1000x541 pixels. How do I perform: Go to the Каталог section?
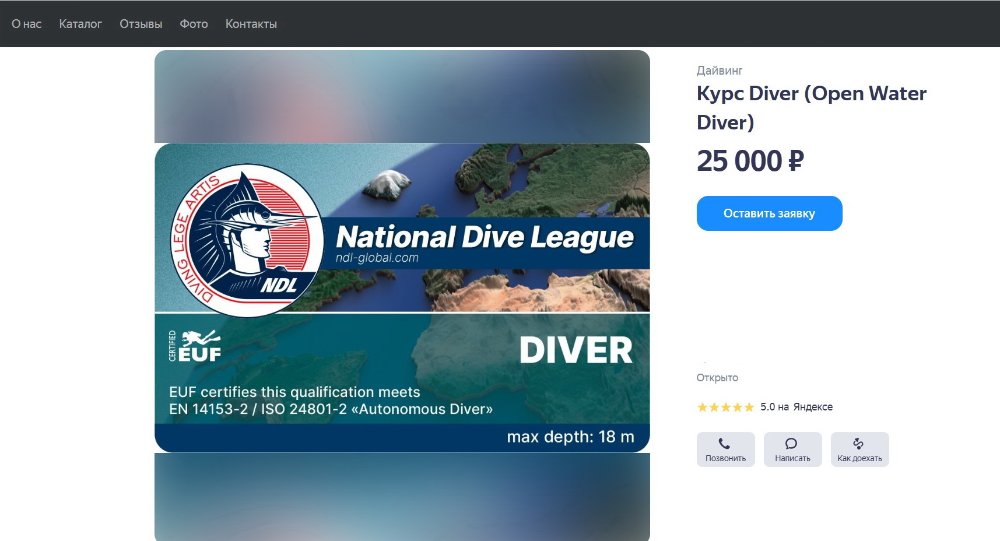tap(80, 24)
